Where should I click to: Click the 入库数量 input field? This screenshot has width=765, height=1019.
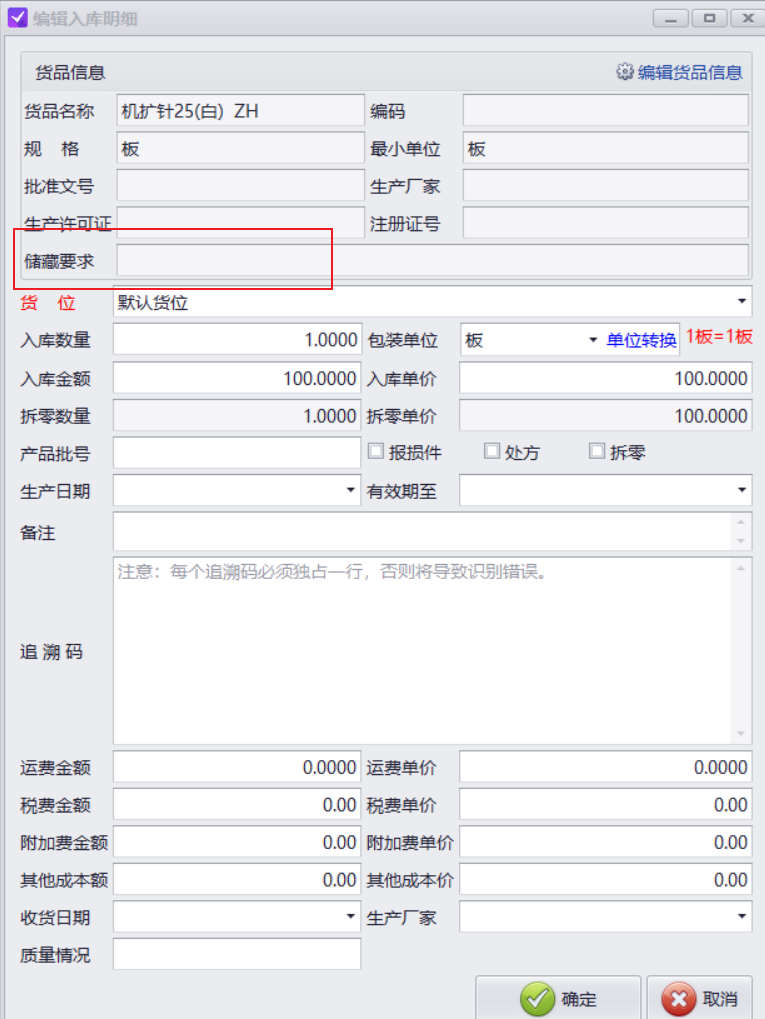pyautogui.click(x=237, y=339)
